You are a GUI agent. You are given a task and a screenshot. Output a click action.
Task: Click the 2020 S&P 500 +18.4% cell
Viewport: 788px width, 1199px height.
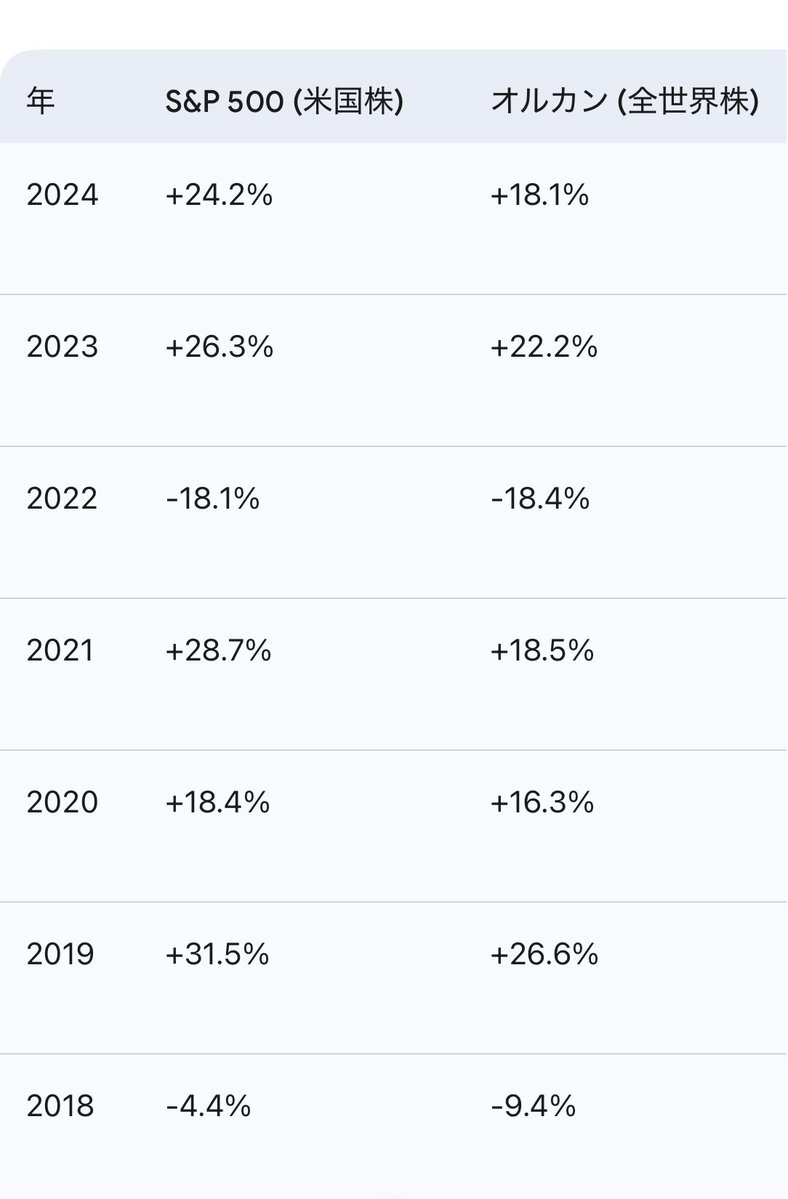(218, 802)
